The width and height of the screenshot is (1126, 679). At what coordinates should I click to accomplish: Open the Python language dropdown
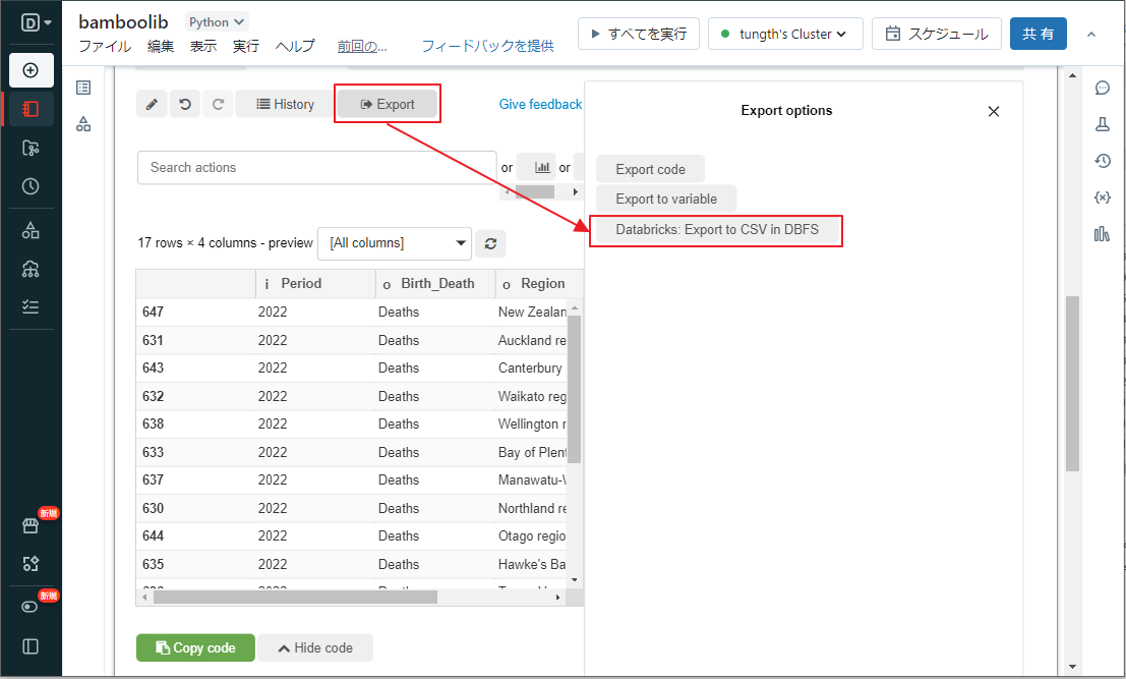217,22
